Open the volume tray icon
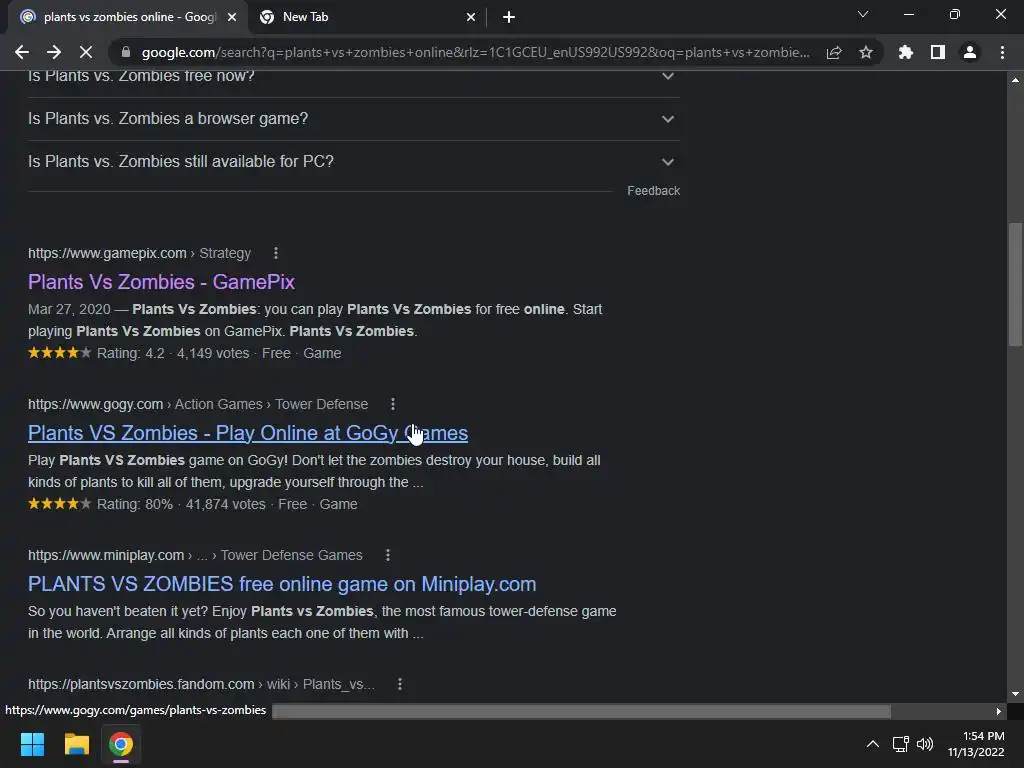This screenshot has width=1024, height=768. (x=925, y=744)
